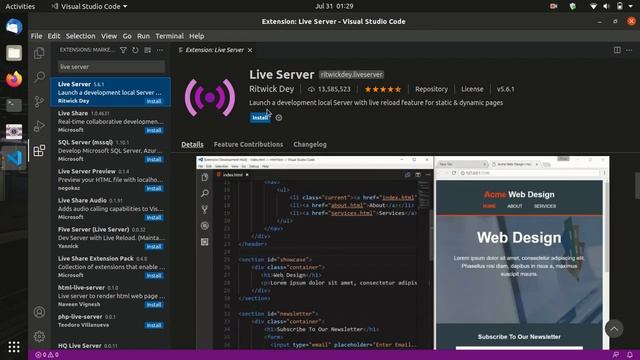Refresh the extensions list
This screenshot has height=360, width=640.
click(x=135, y=50)
